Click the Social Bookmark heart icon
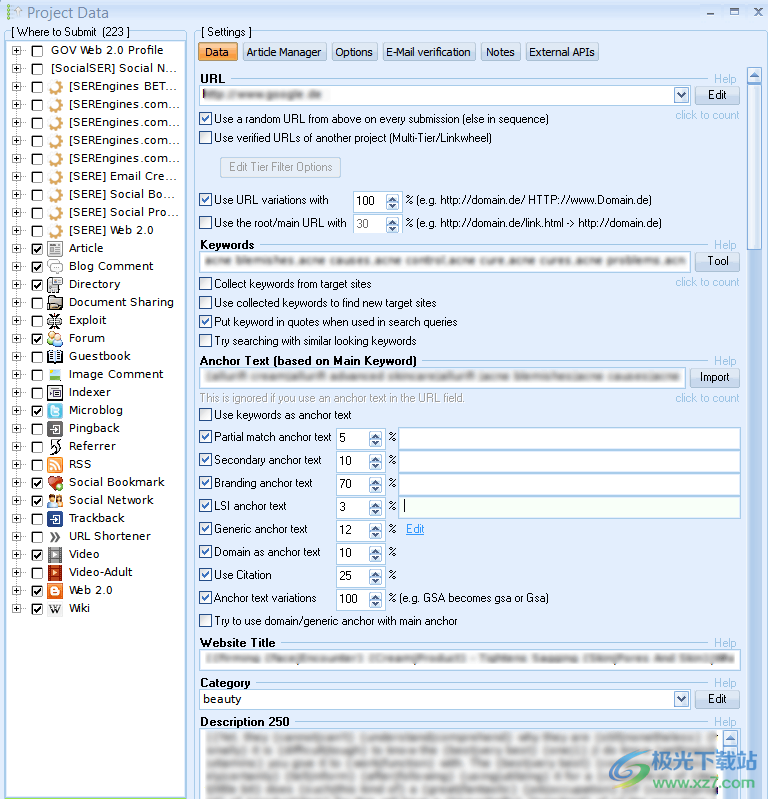This screenshot has width=768, height=799. pyautogui.click(x=55, y=483)
